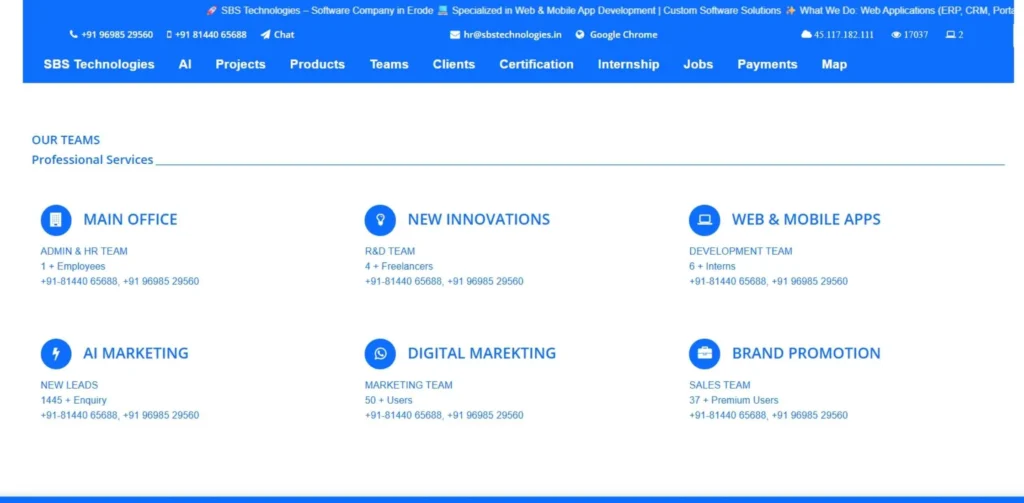Image resolution: width=1024 pixels, height=503 pixels.
Task: Click the cloud icon beside the IP address
Action: click(806, 35)
